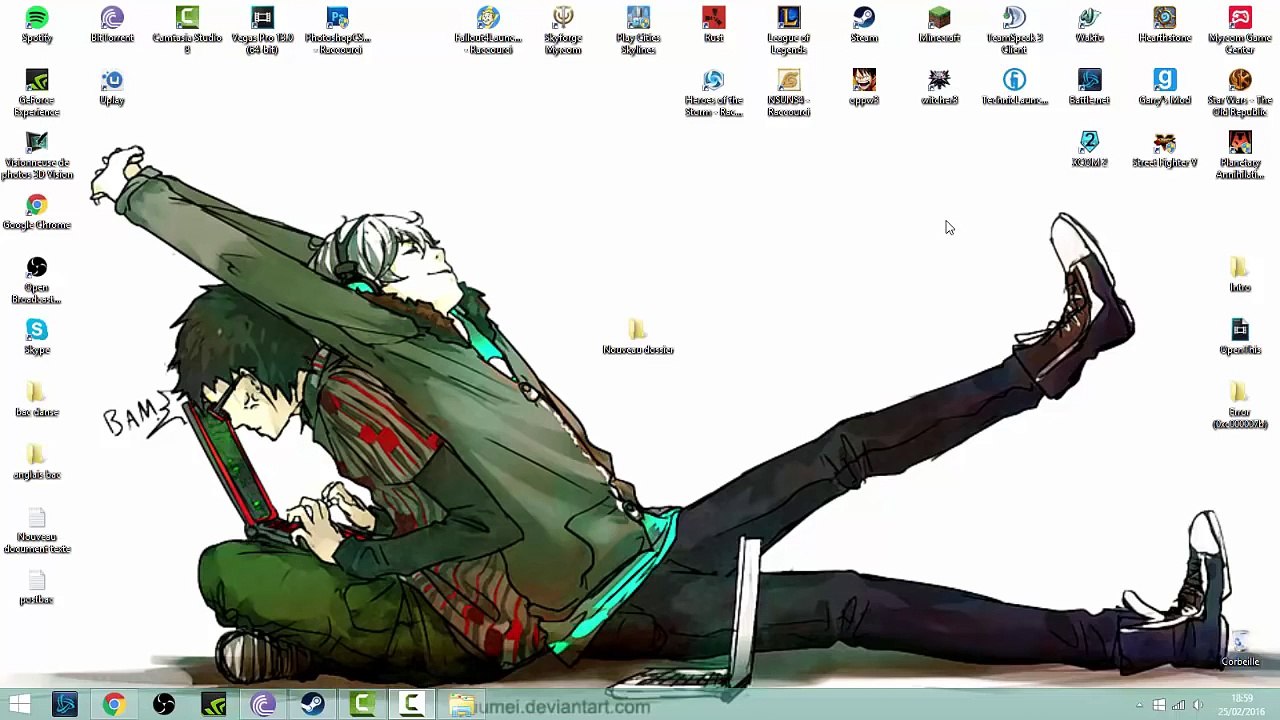The width and height of the screenshot is (1280, 720).
Task: Select the Uplay desktop icon
Action: [x=112, y=88]
